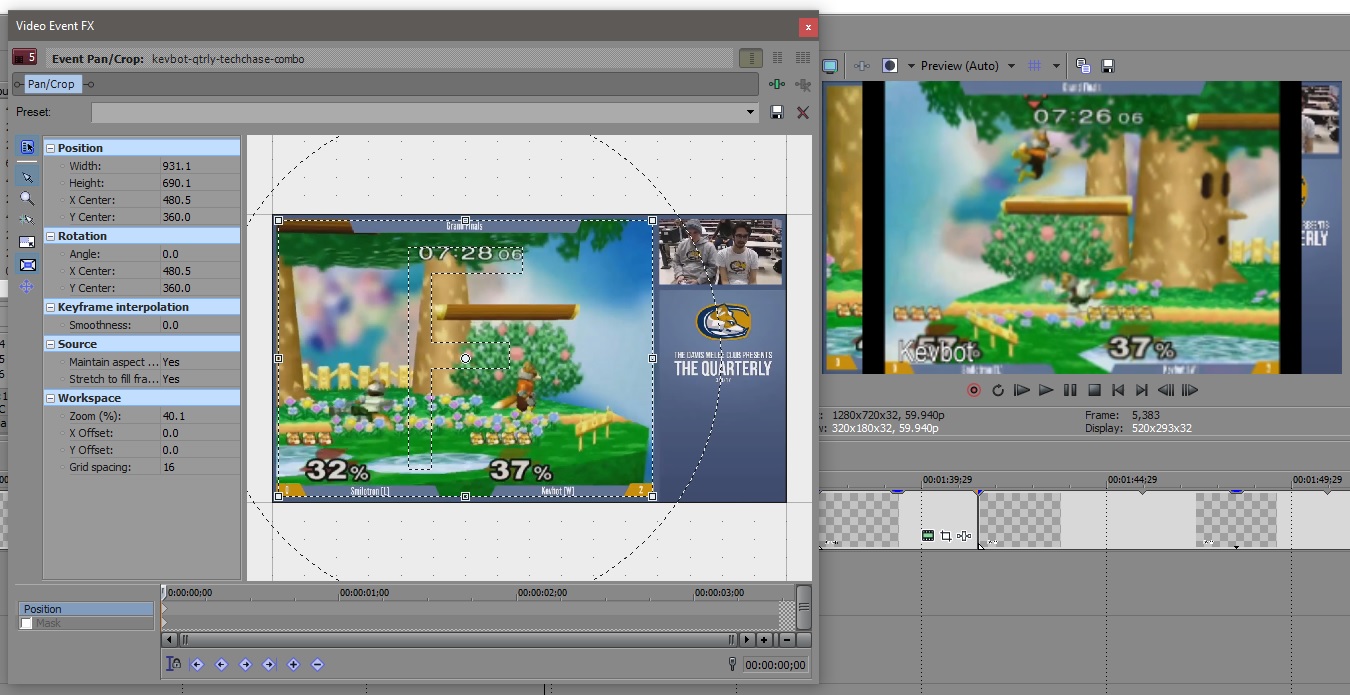Click the keyframe cursor timecode field

coord(775,664)
